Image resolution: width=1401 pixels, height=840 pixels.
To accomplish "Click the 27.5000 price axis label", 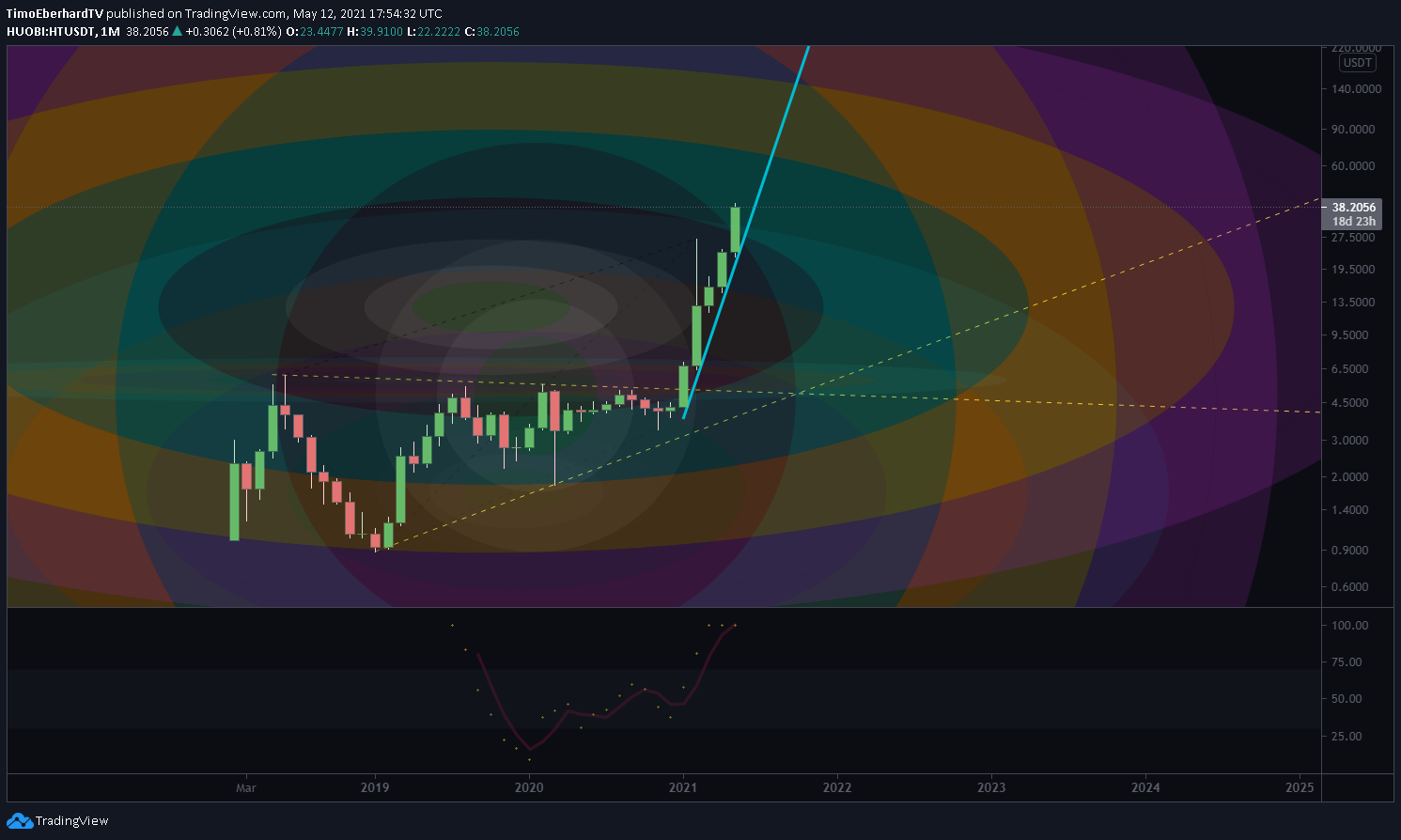I will [1353, 238].
